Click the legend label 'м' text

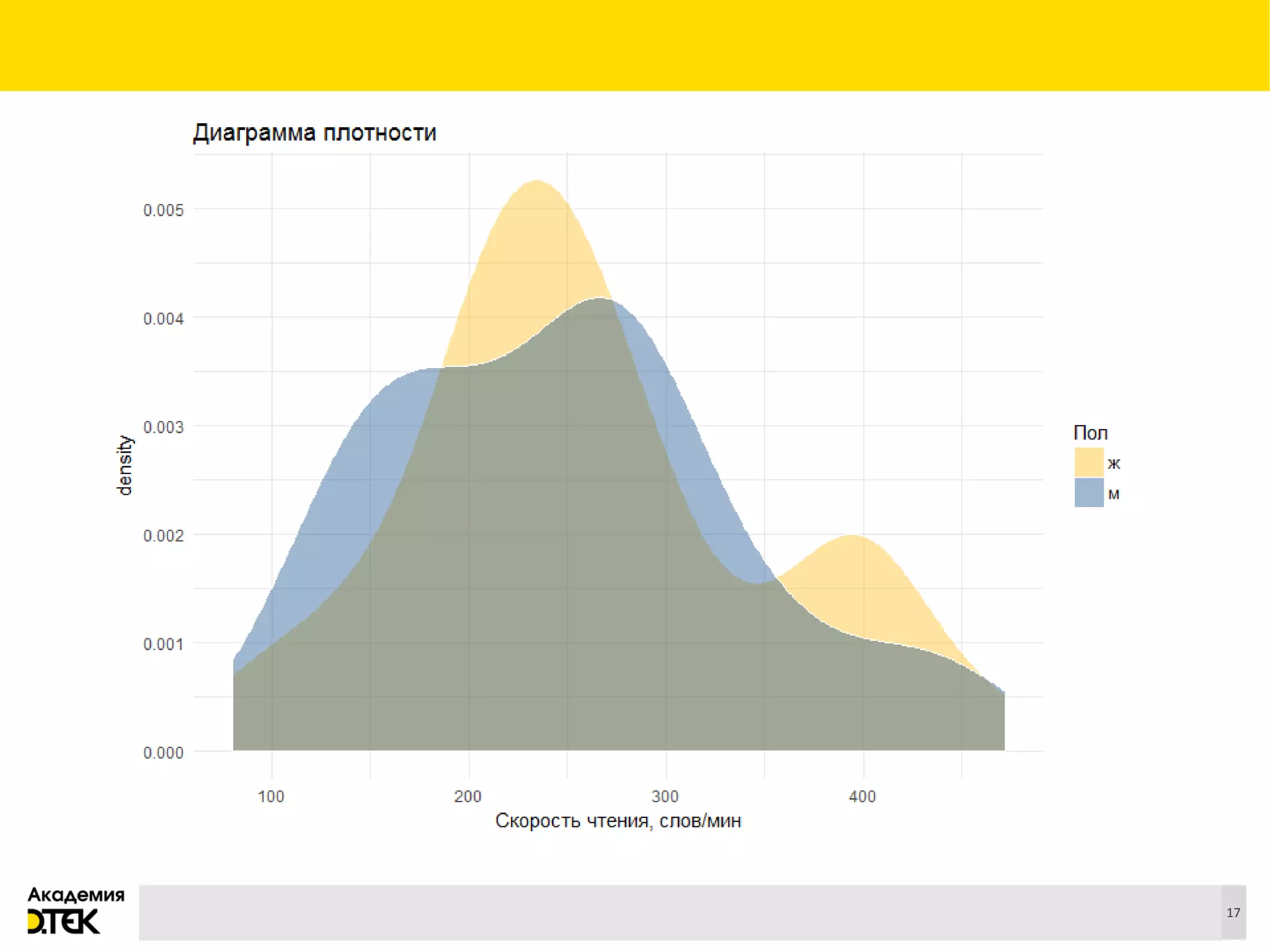point(1114,494)
